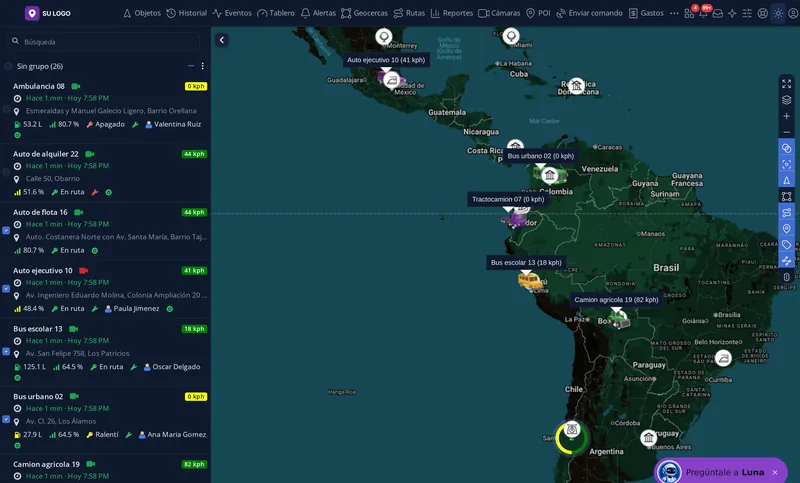Toggle the direction arrow map tool
The image size is (800, 483).
[787, 181]
